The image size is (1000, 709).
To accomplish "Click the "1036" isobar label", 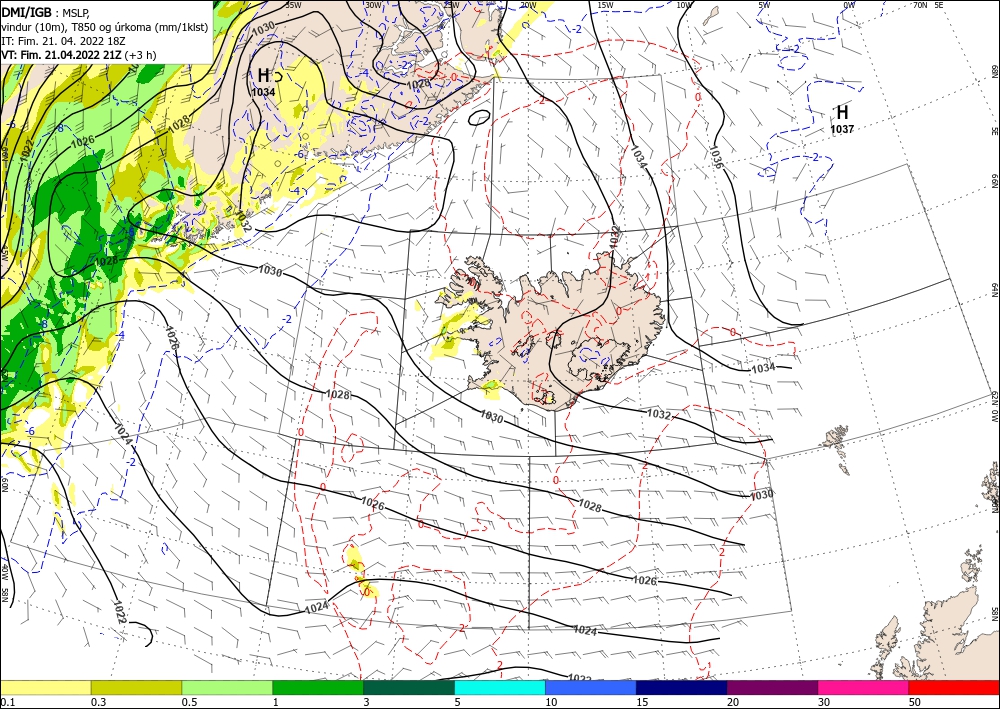I will [716, 156].
